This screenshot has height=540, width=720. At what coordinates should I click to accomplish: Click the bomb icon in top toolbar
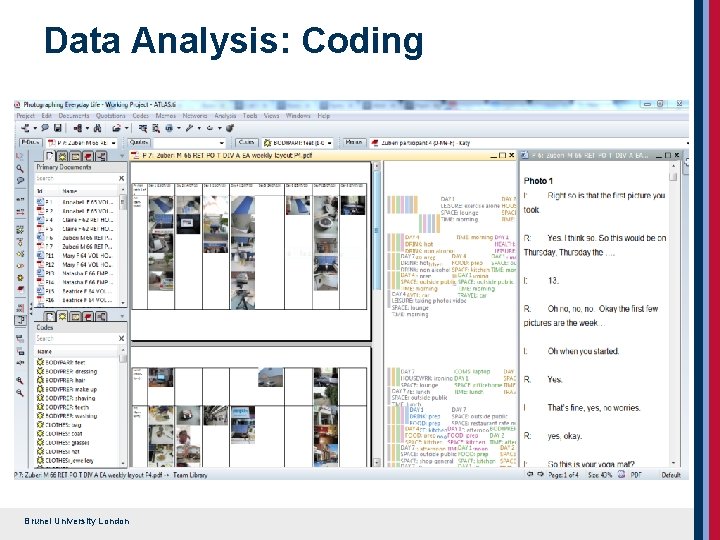(230, 128)
